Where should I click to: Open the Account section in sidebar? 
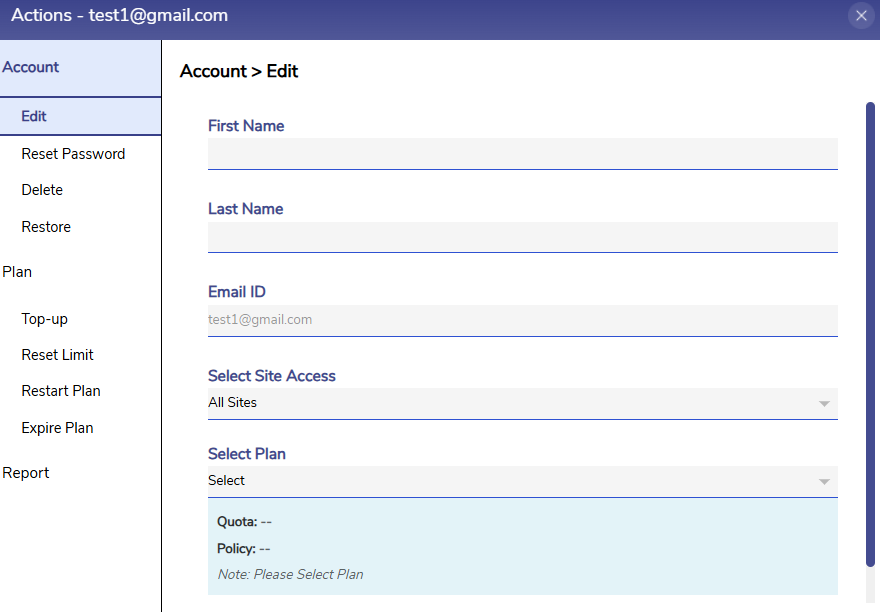coord(31,67)
